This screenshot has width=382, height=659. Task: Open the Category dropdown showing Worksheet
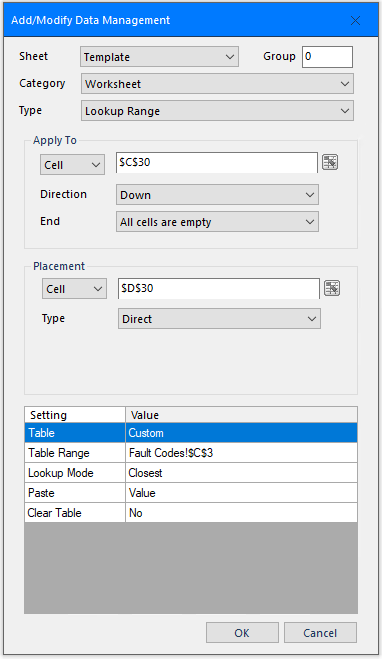click(x=217, y=84)
